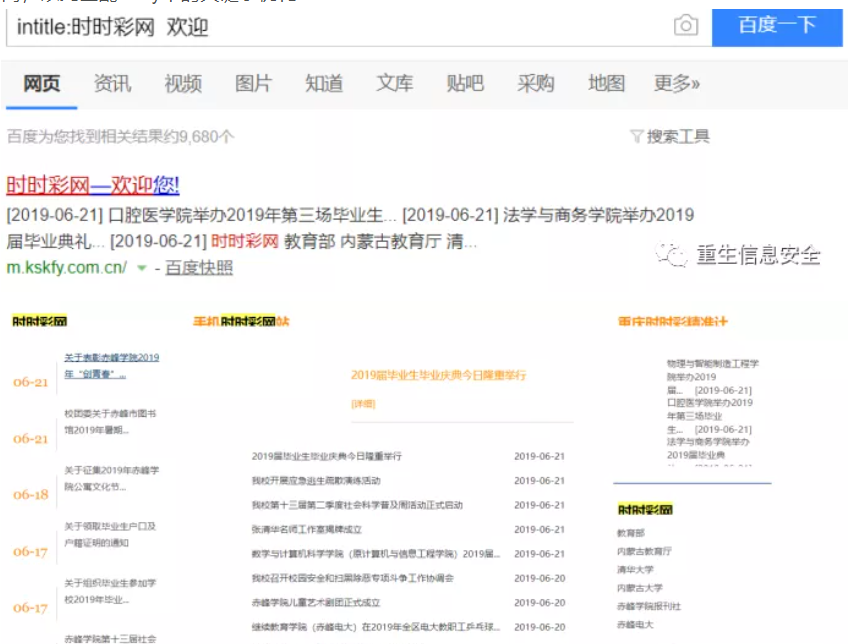This screenshot has height=644, width=851.
Task: Click the 关于表彰赤峰学院2019年 news link
Action: pyautogui.click(x=111, y=366)
